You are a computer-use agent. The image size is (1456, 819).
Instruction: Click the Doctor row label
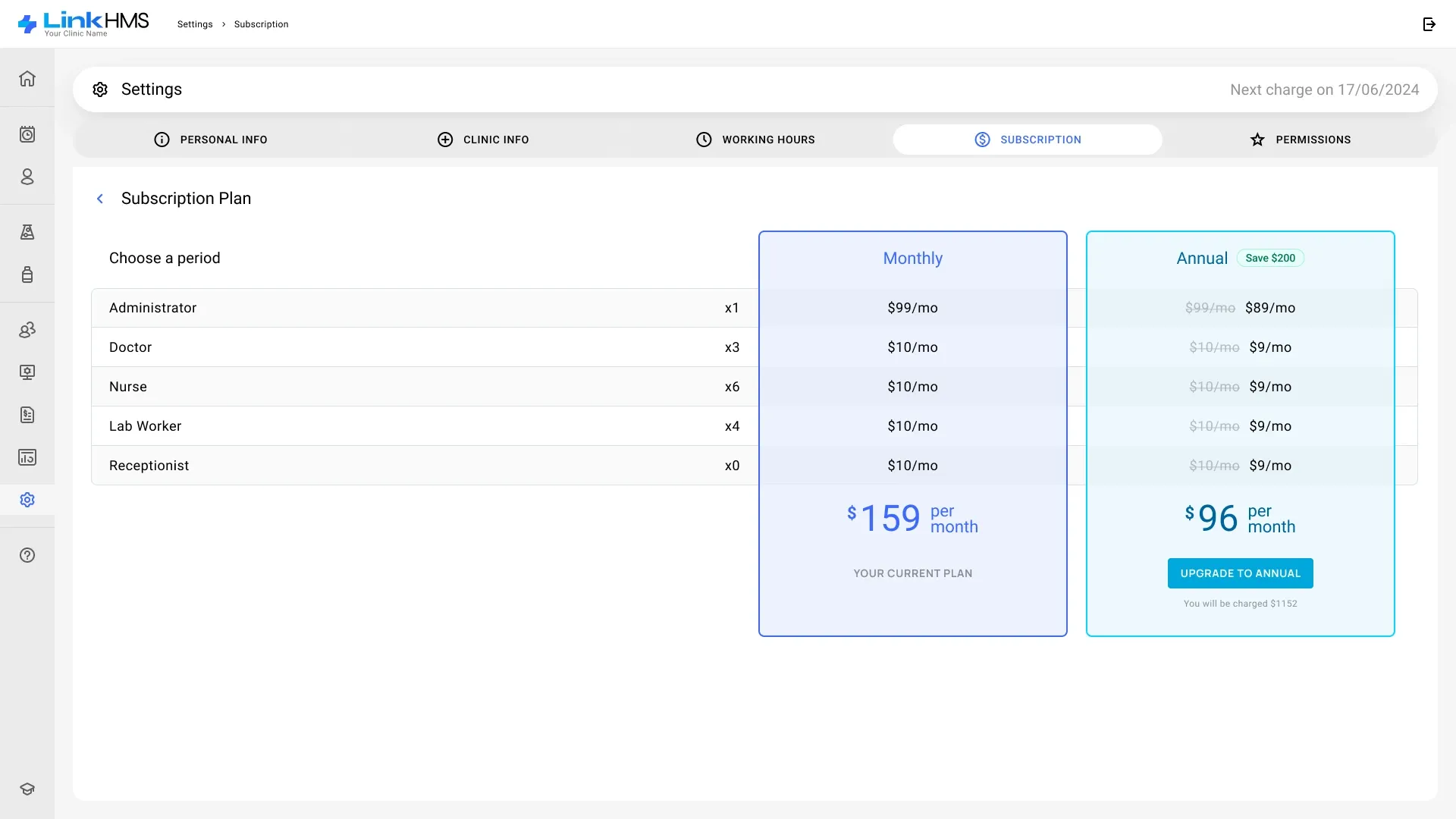[130, 347]
